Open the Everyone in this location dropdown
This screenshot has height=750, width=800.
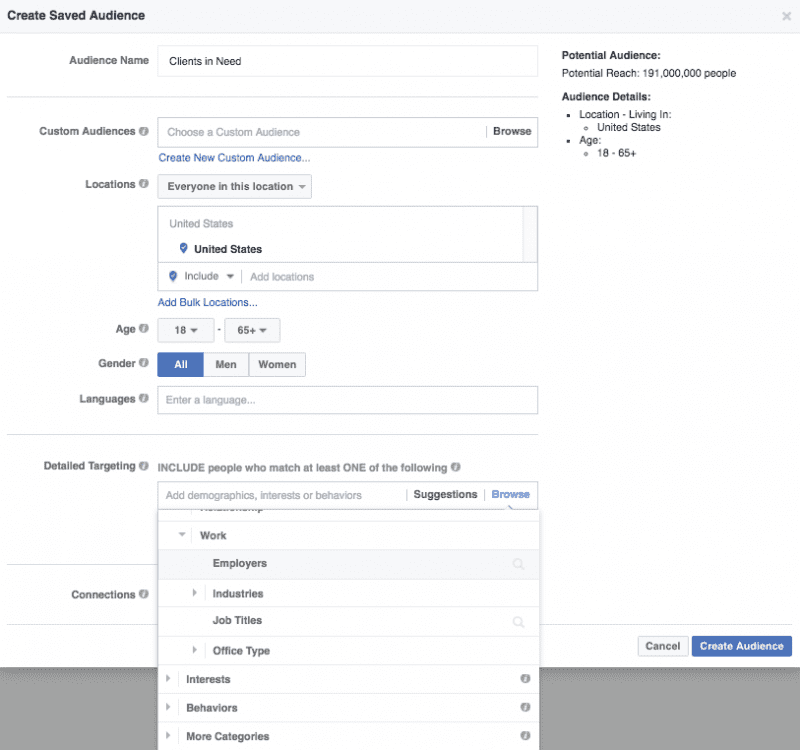click(235, 187)
